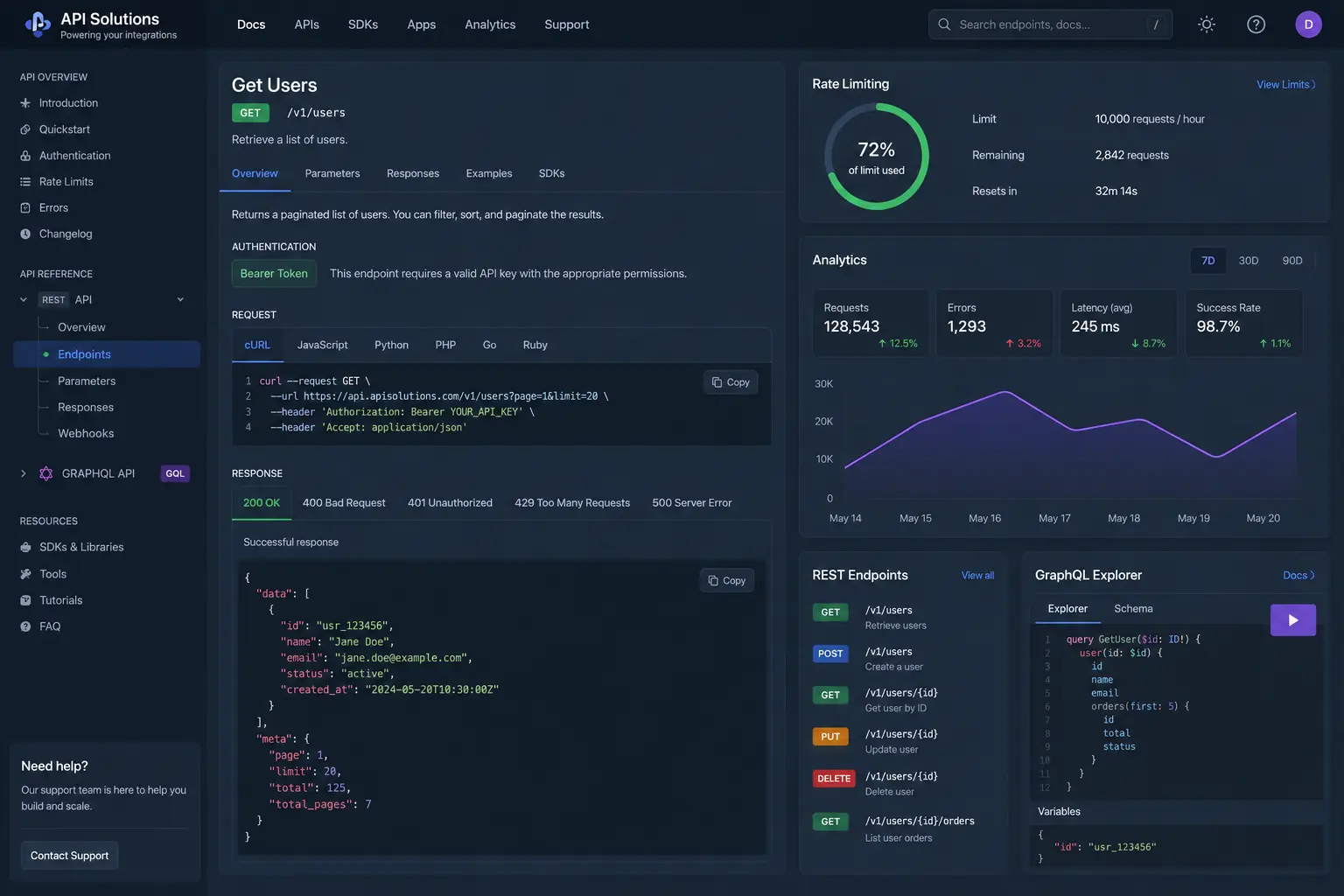
Task: Select Webhooks in the REST API tree
Action: [86, 434]
